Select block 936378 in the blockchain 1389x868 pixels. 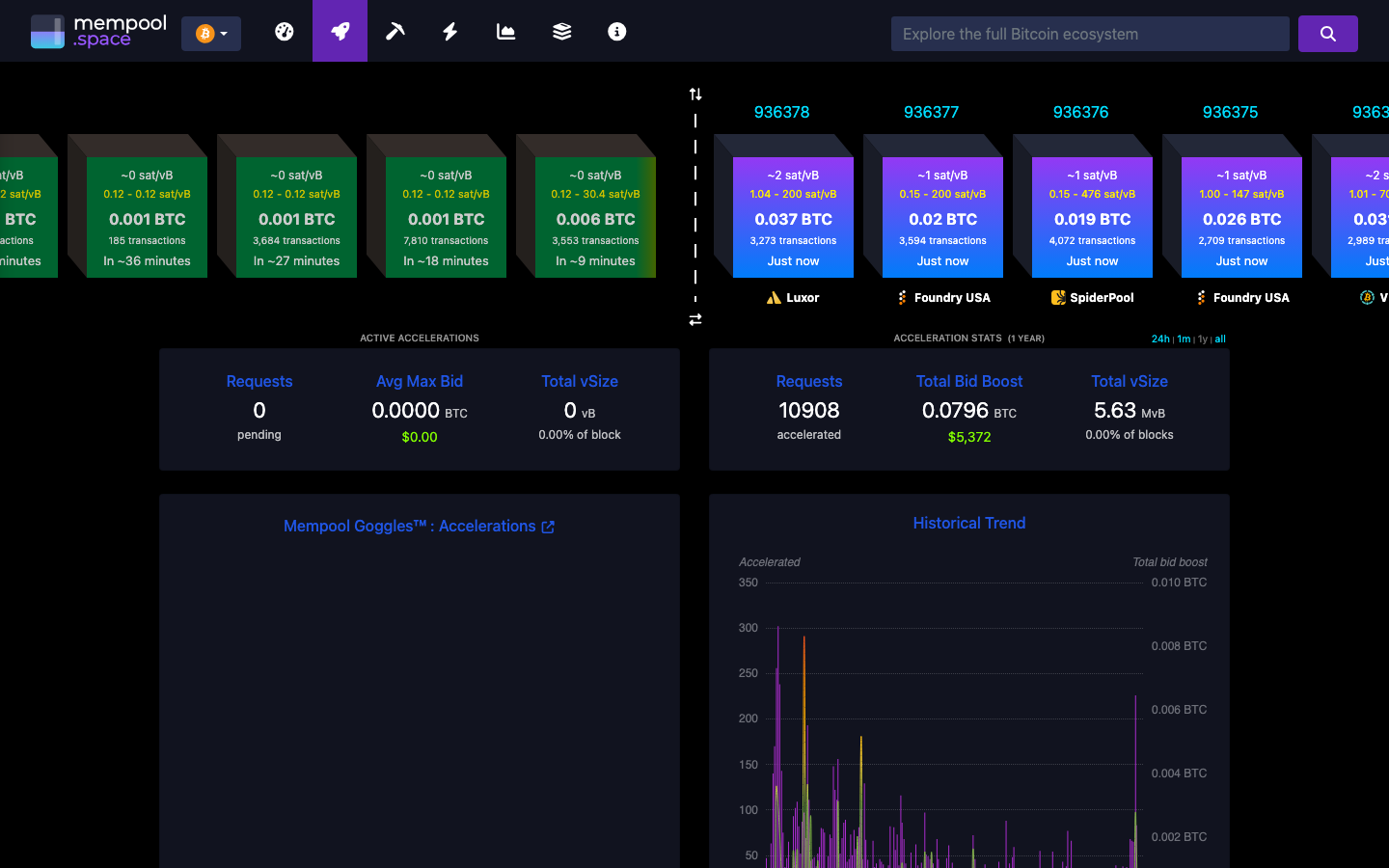click(793, 216)
